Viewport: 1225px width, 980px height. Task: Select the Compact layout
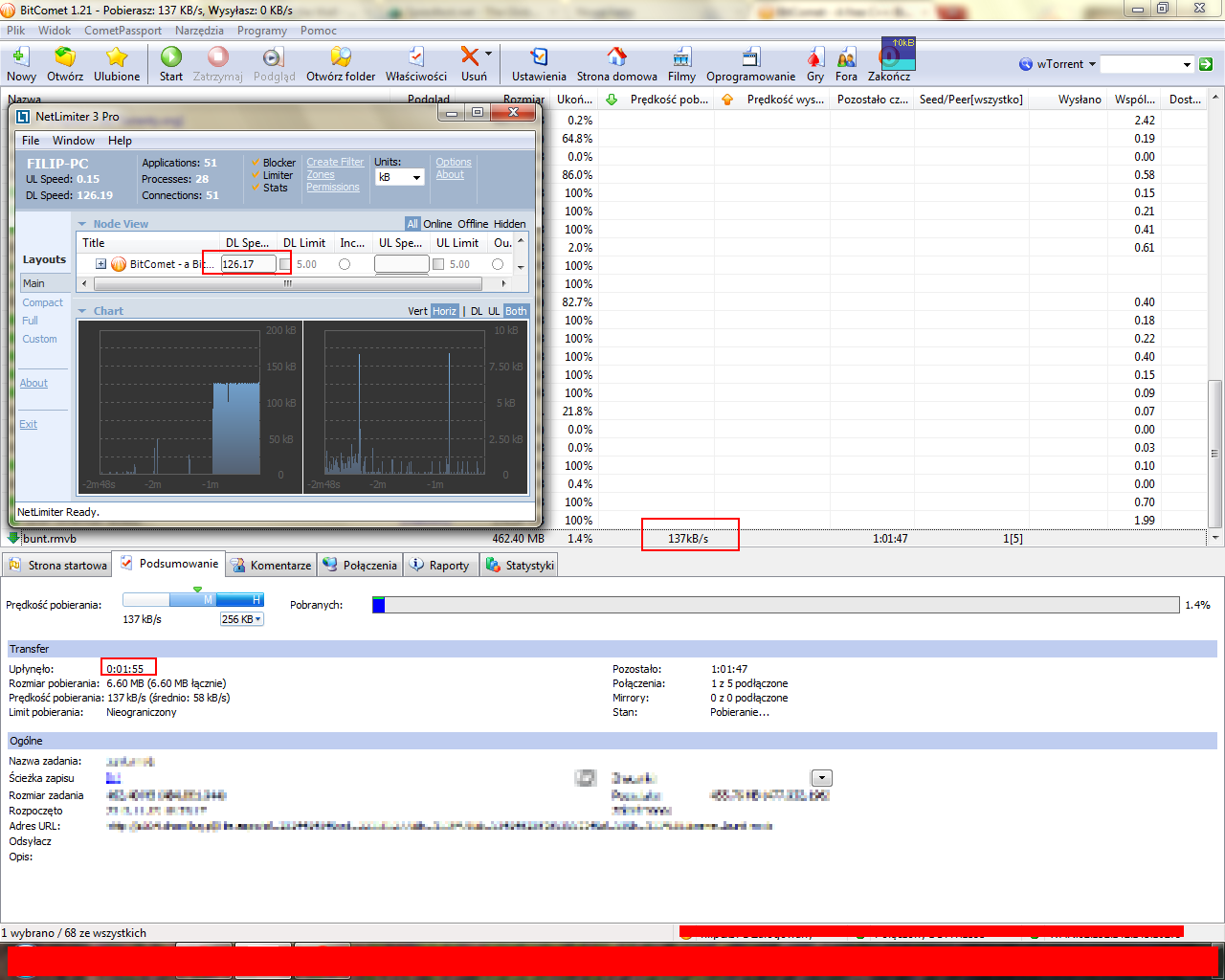point(42,302)
